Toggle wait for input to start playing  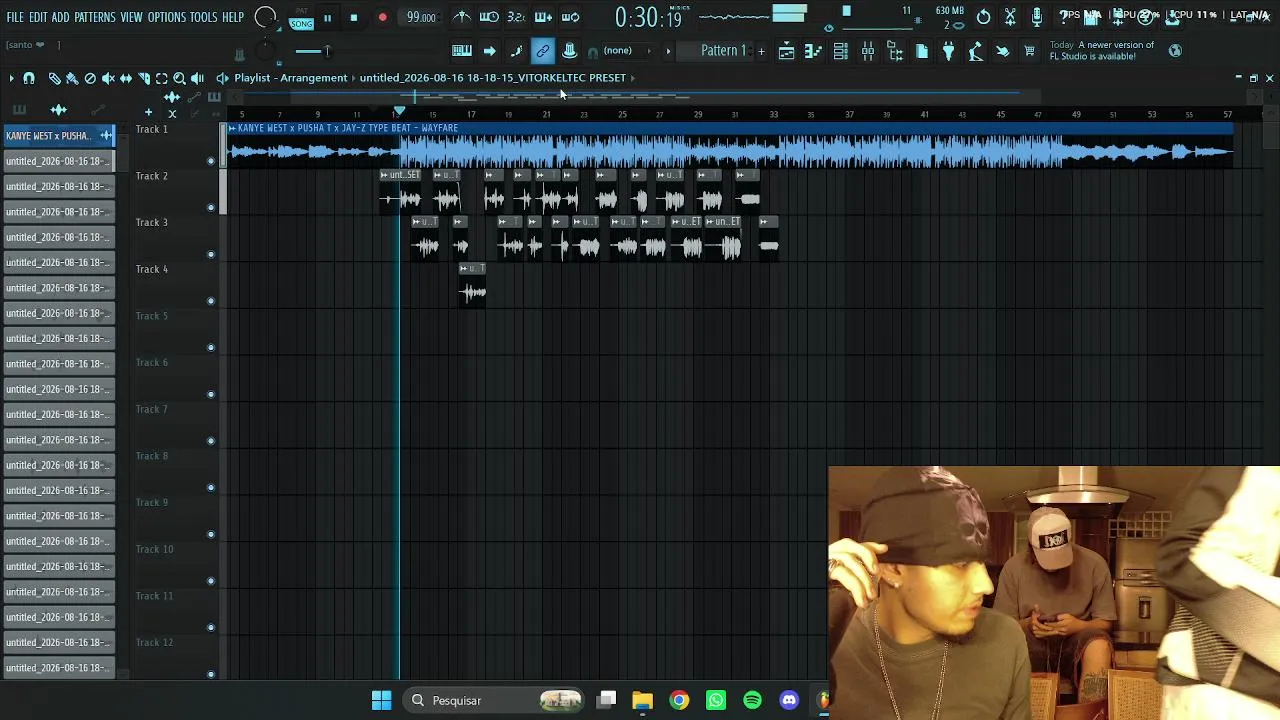pyautogui.click(x=489, y=17)
